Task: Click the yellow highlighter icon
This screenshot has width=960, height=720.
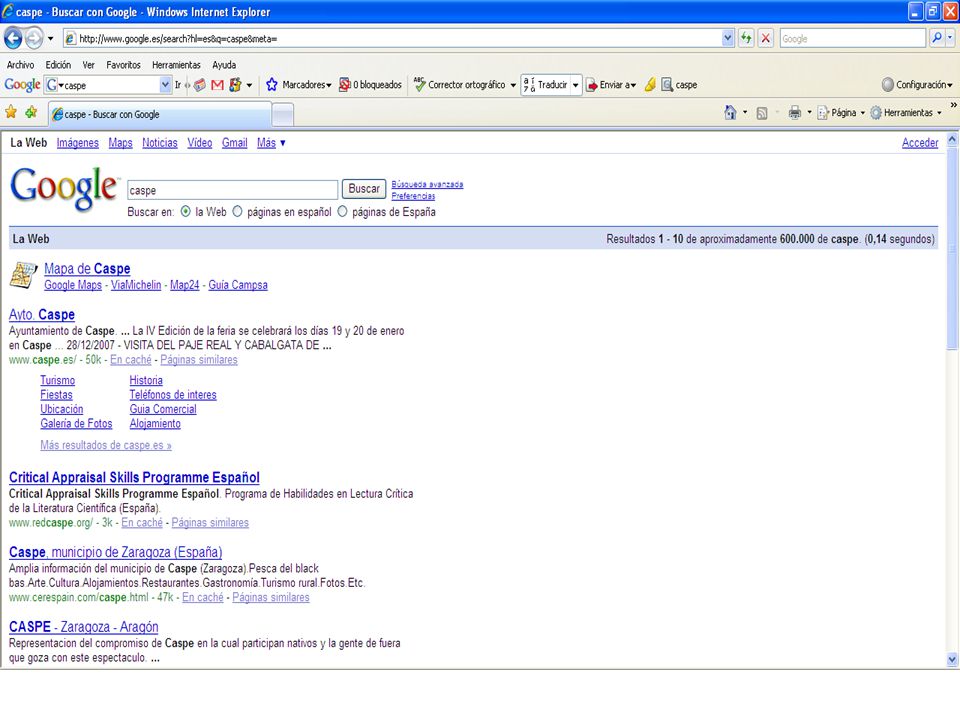Action: click(650, 85)
